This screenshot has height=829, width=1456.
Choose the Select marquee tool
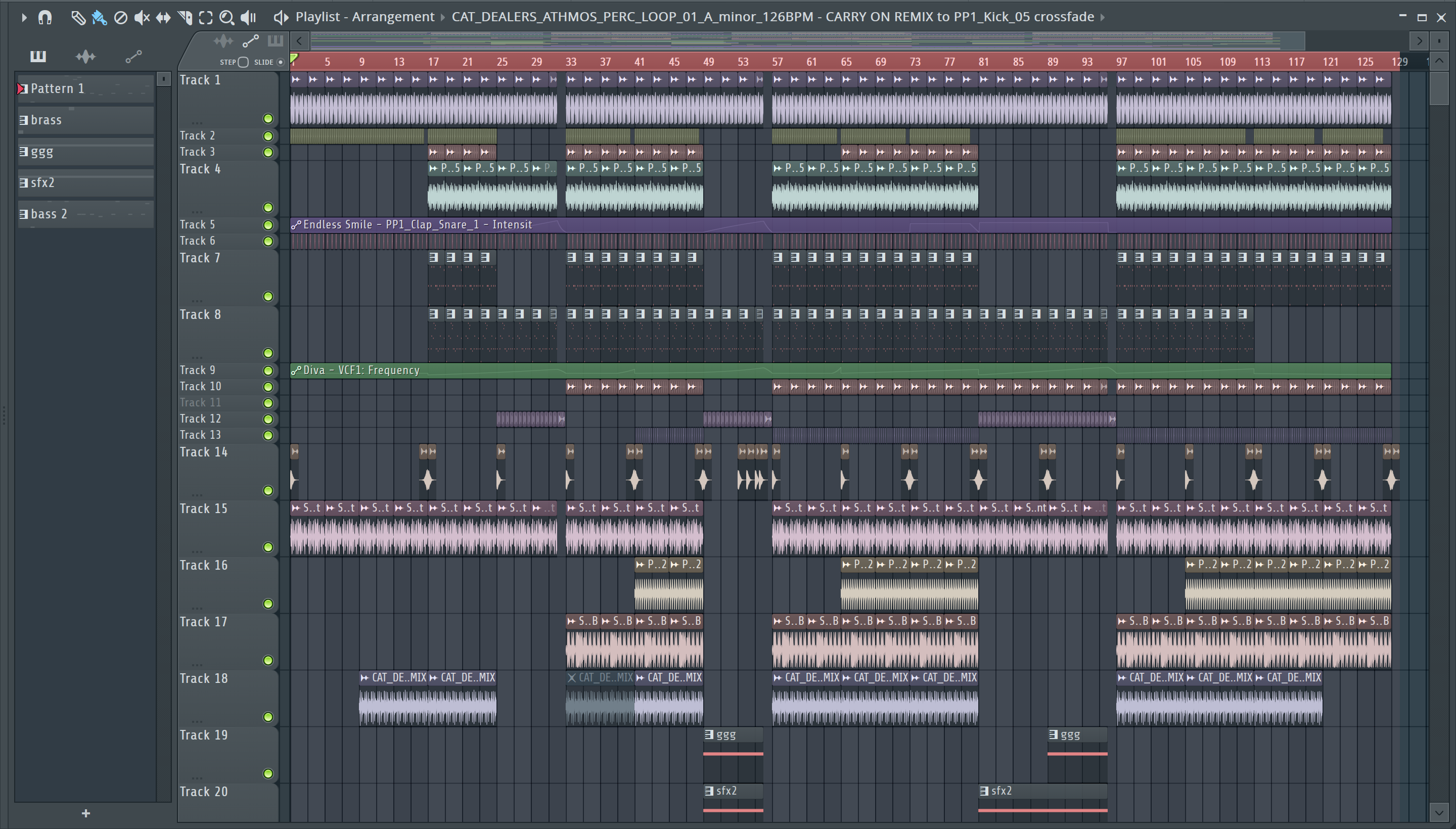pyautogui.click(x=206, y=18)
